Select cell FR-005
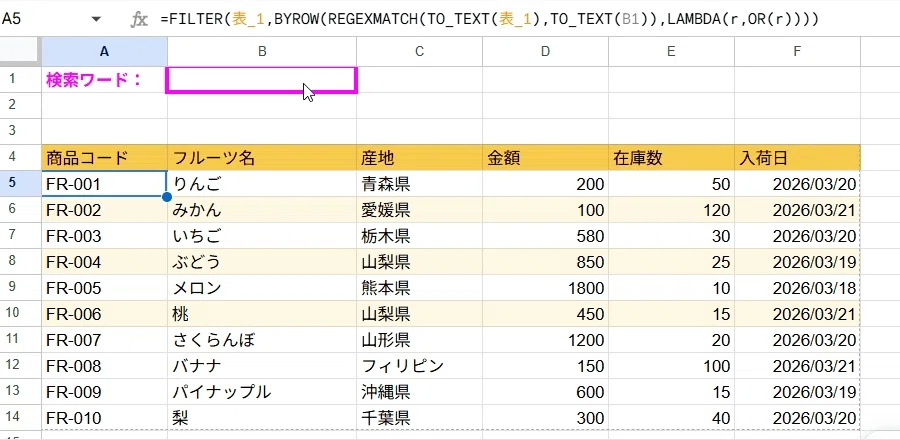The image size is (900, 440). click(x=104, y=287)
